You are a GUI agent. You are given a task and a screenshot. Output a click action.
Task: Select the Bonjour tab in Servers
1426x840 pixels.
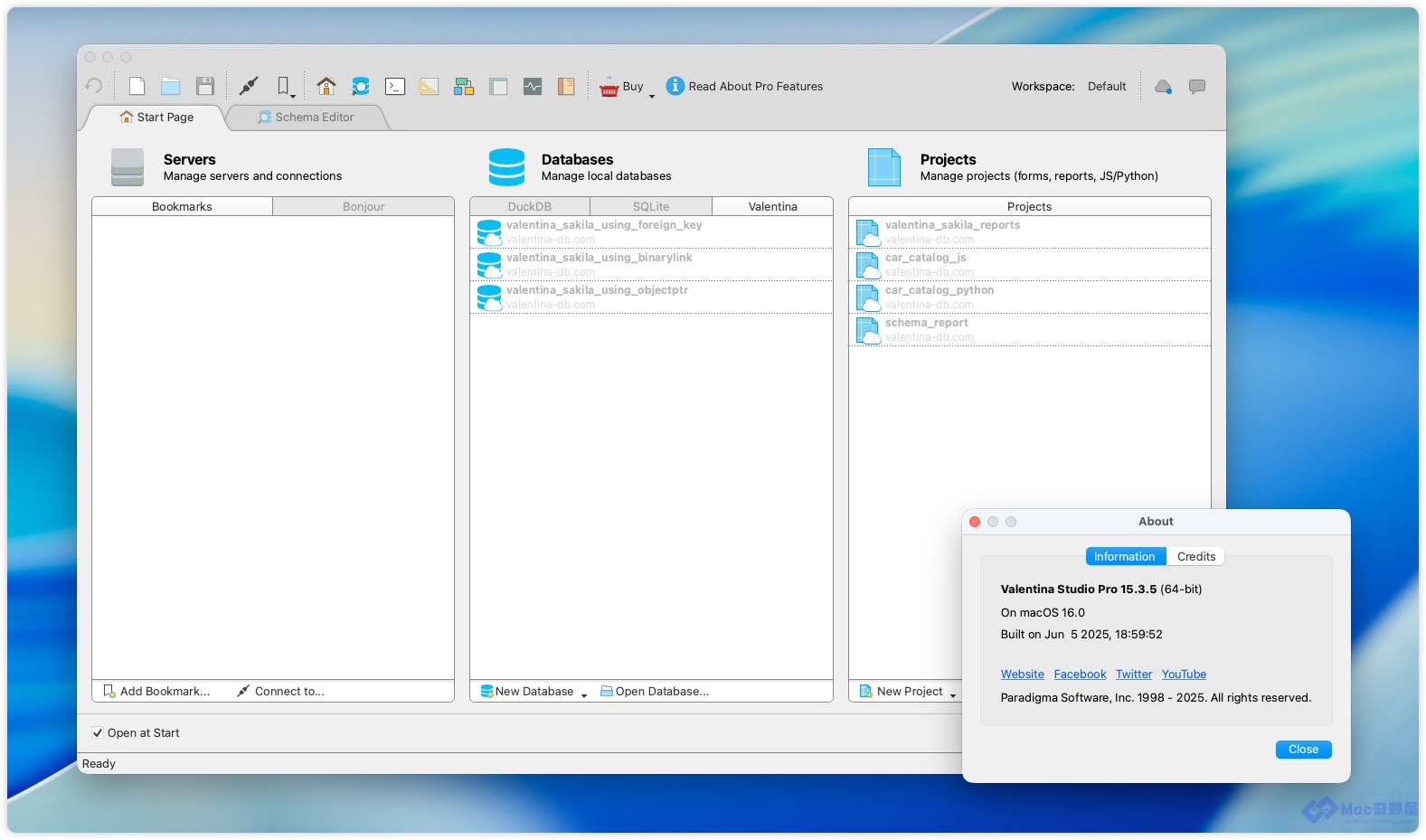click(364, 206)
